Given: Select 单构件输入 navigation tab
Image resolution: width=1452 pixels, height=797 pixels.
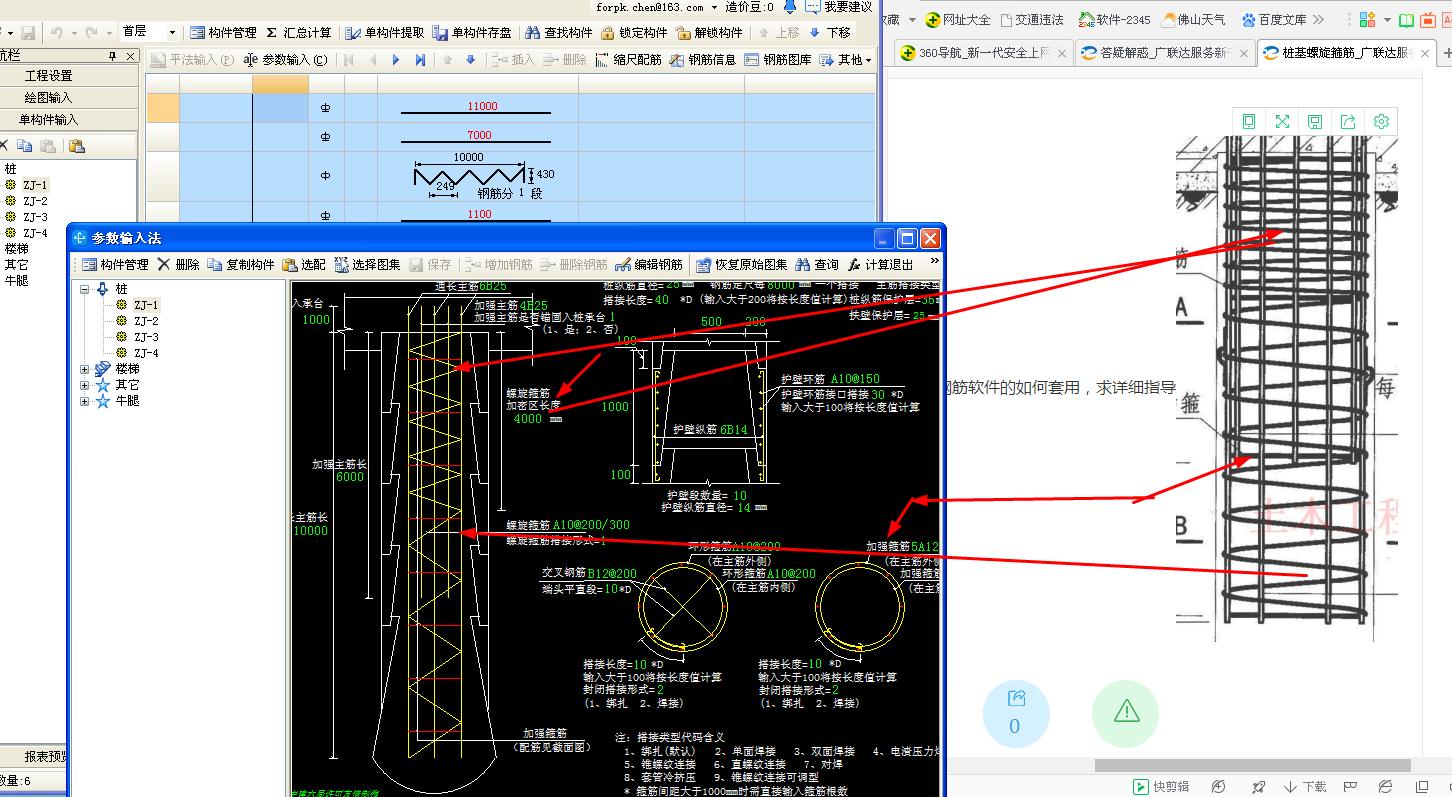Looking at the screenshot, I should (x=49, y=120).
